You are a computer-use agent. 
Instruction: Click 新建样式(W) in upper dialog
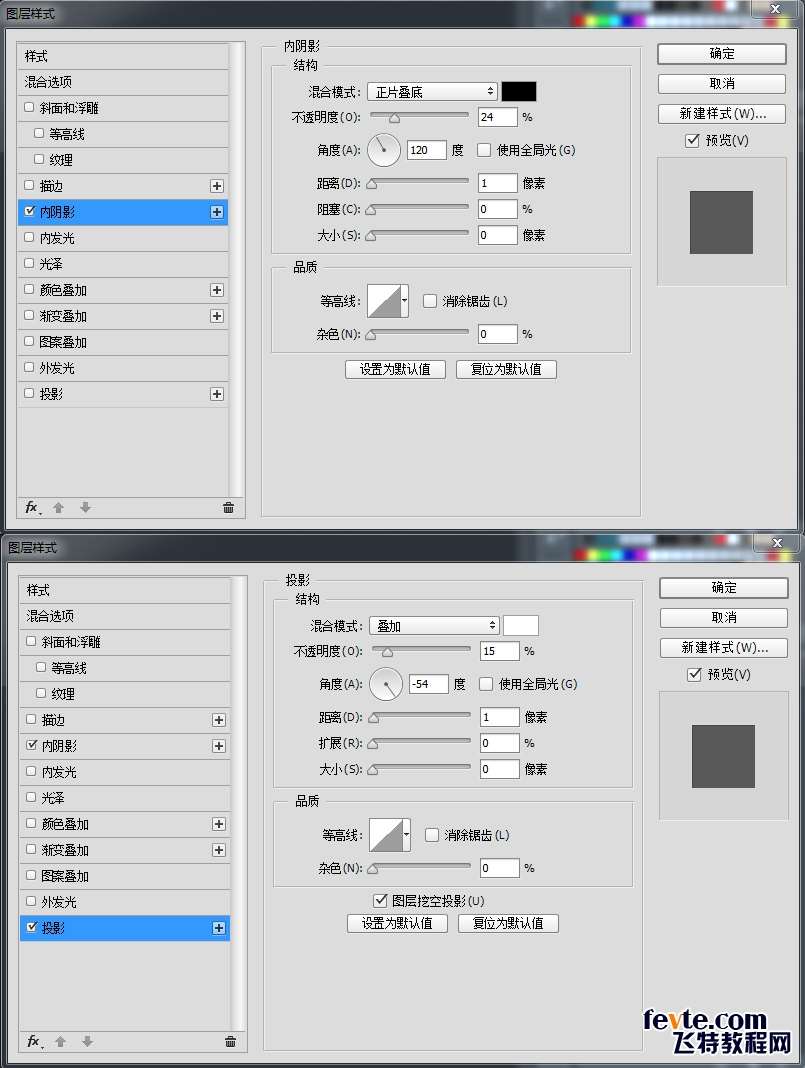click(x=722, y=114)
